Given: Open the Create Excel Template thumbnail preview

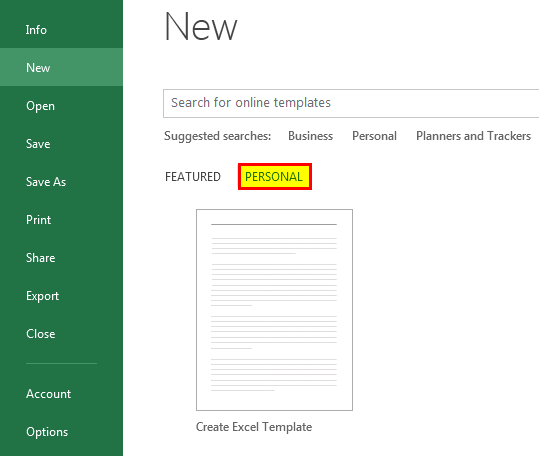Looking at the screenshot, I should (x=274, y=310).
